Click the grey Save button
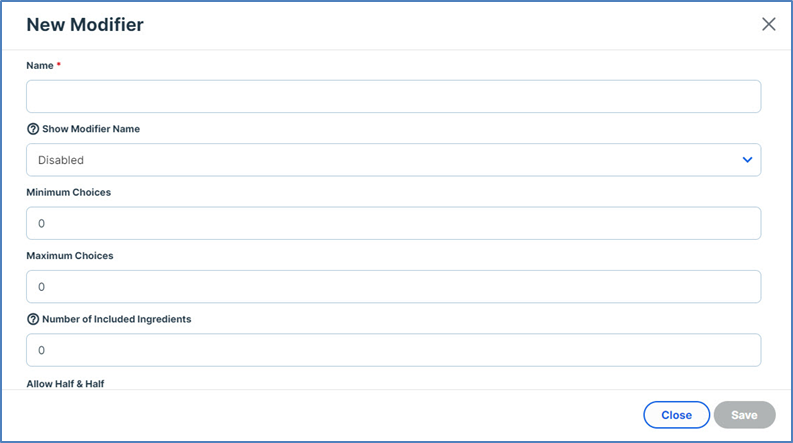793x443 pixels. [744, 415]
